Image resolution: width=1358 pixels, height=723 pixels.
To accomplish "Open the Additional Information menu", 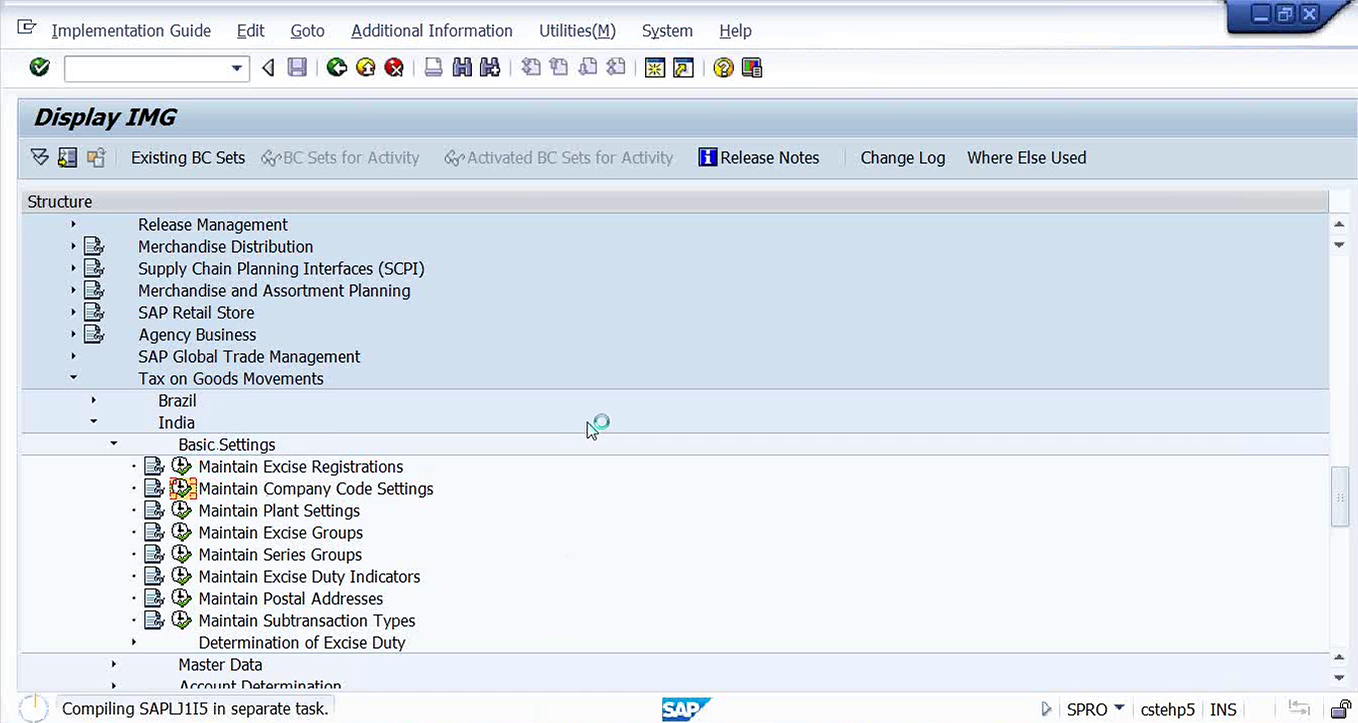I will [432, 31].
